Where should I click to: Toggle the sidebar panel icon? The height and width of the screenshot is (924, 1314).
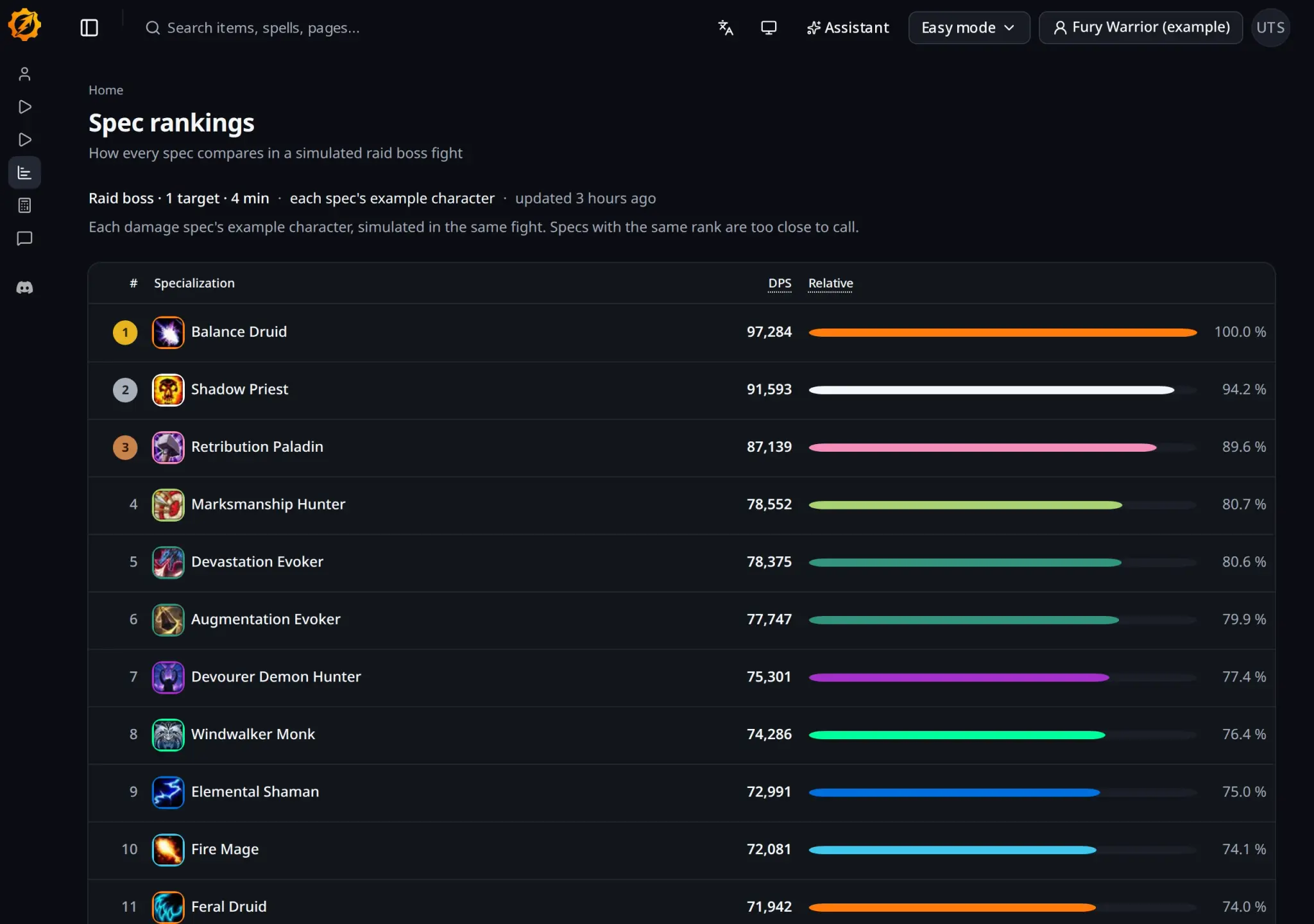89,28
